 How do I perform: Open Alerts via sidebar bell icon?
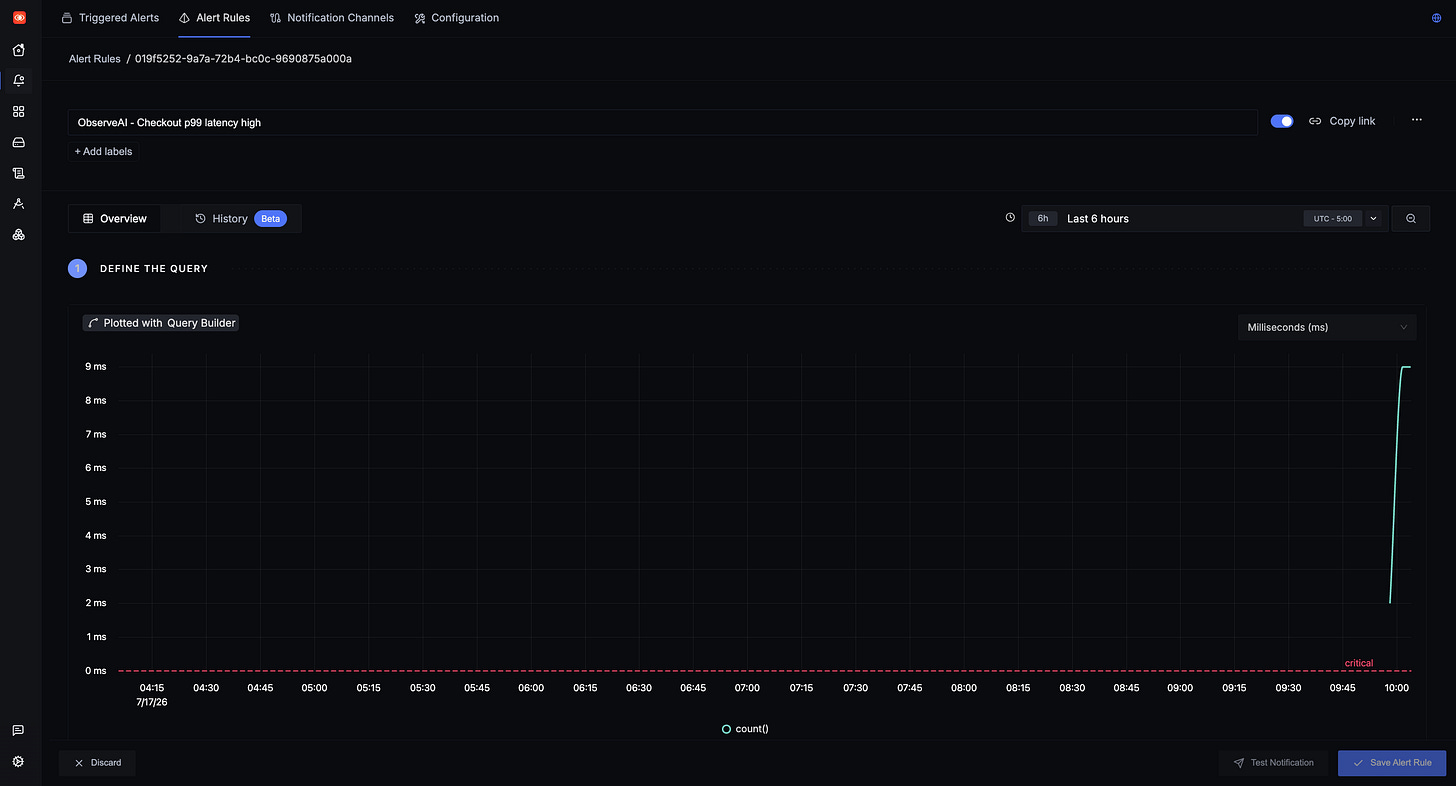click(x=19, y=81)
